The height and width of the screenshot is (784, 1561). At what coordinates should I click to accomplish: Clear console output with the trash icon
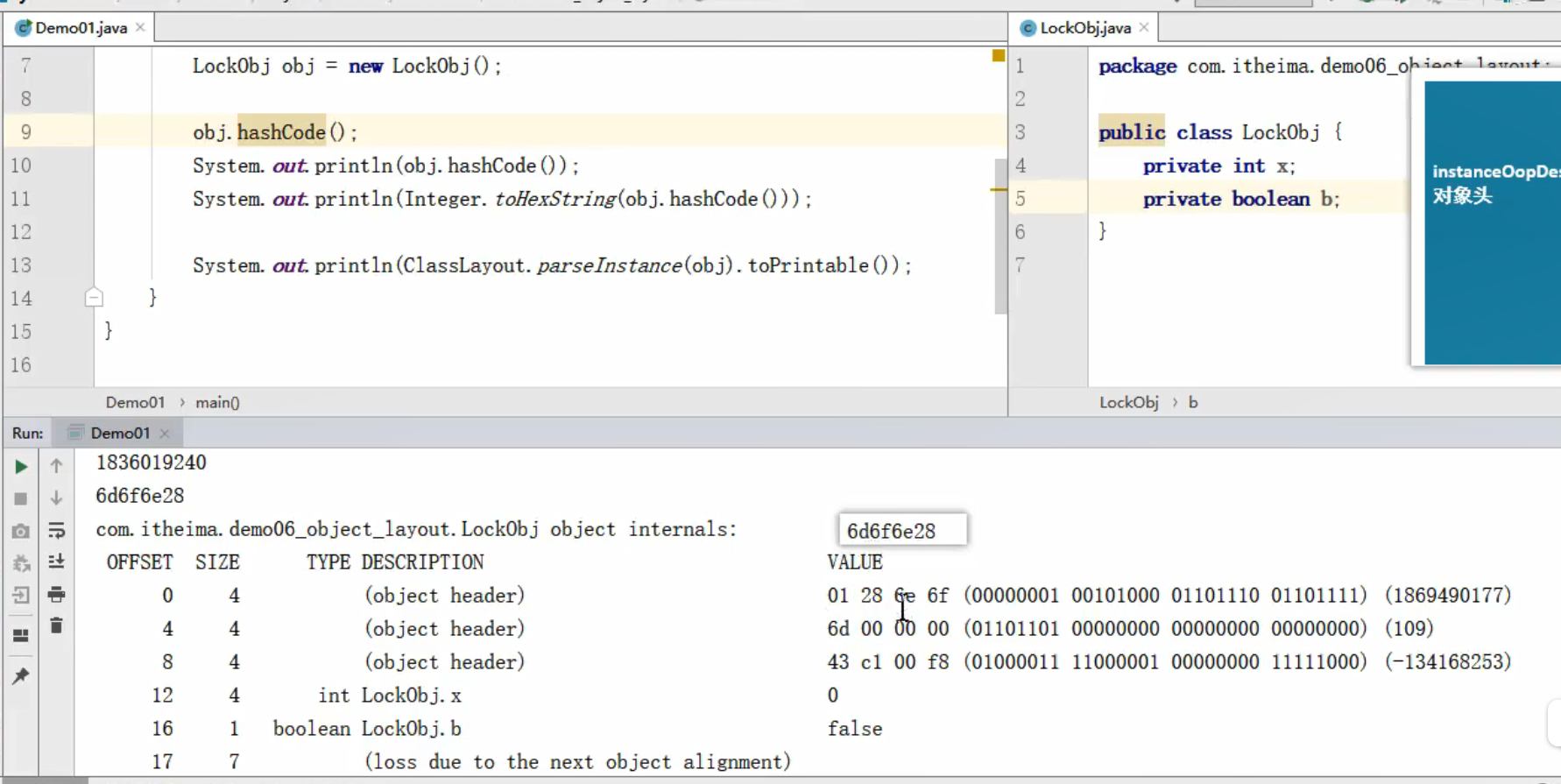pyautogui.click(x=56, y=625)
